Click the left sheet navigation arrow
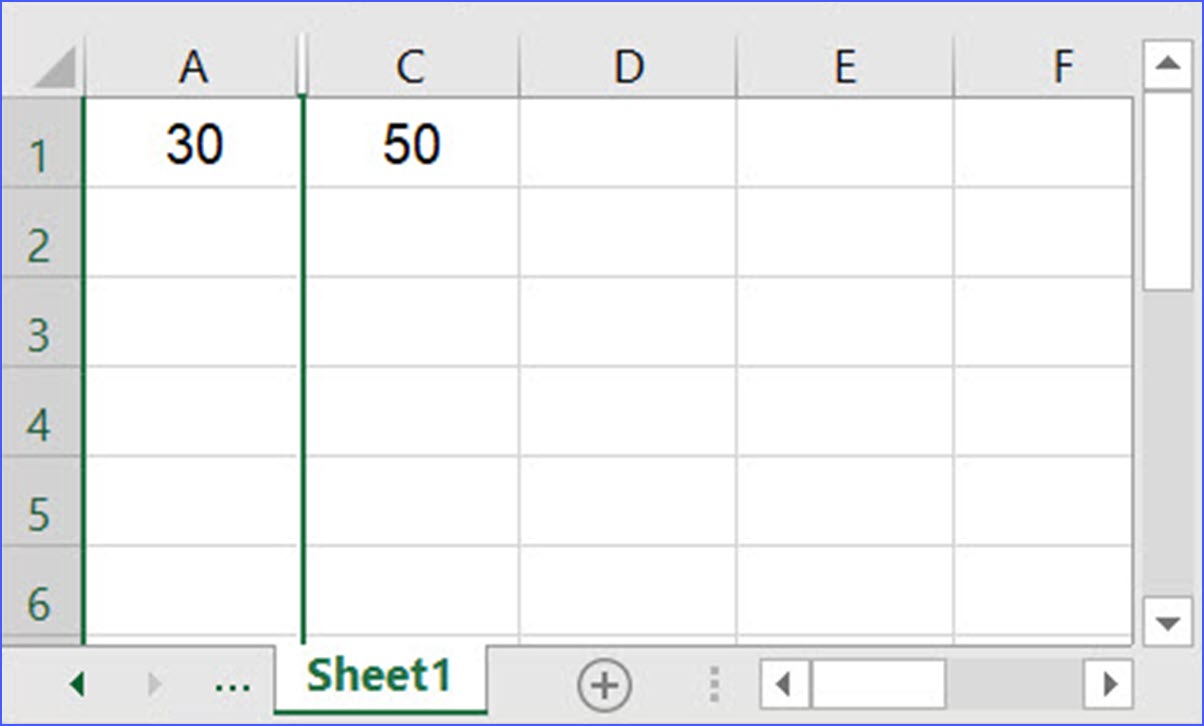 point(78,686)
